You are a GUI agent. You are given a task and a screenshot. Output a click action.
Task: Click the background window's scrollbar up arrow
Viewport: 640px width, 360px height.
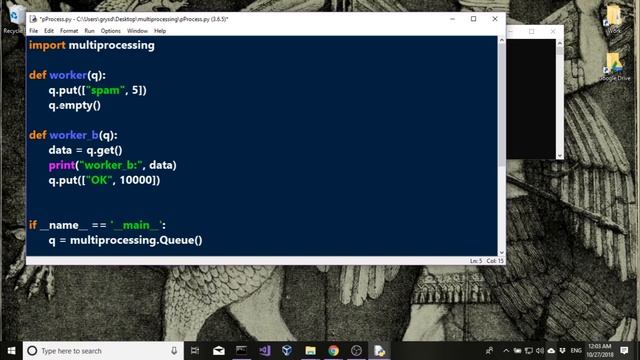[x=560, y=42]
